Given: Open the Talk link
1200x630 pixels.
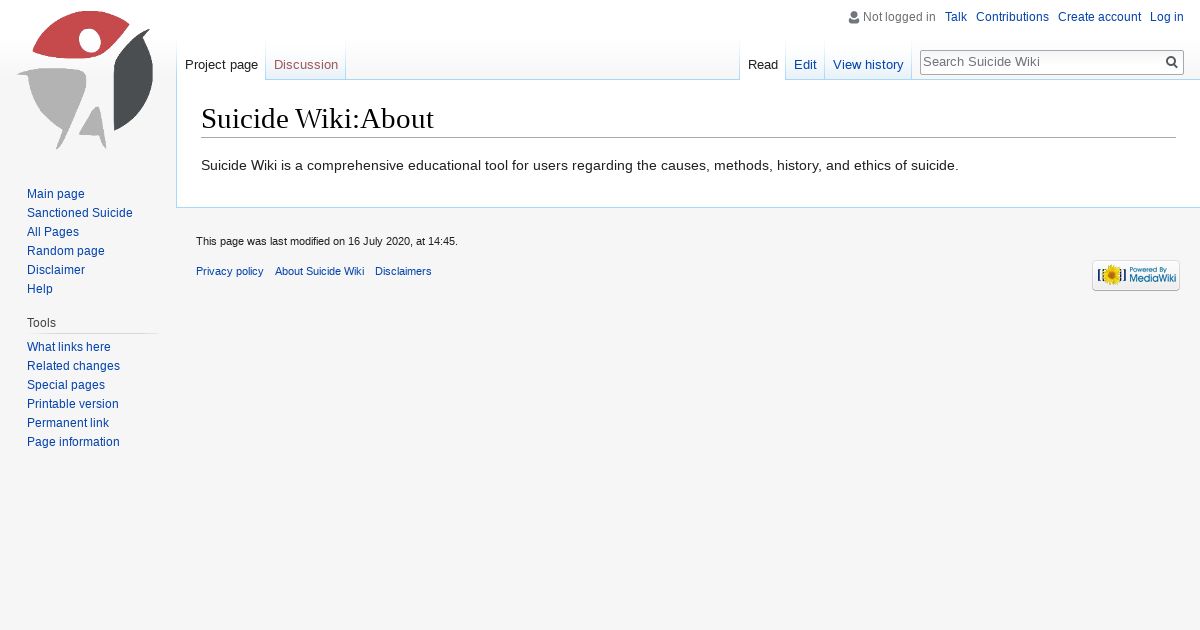Looking at the screenshot, I should point(956,17).
